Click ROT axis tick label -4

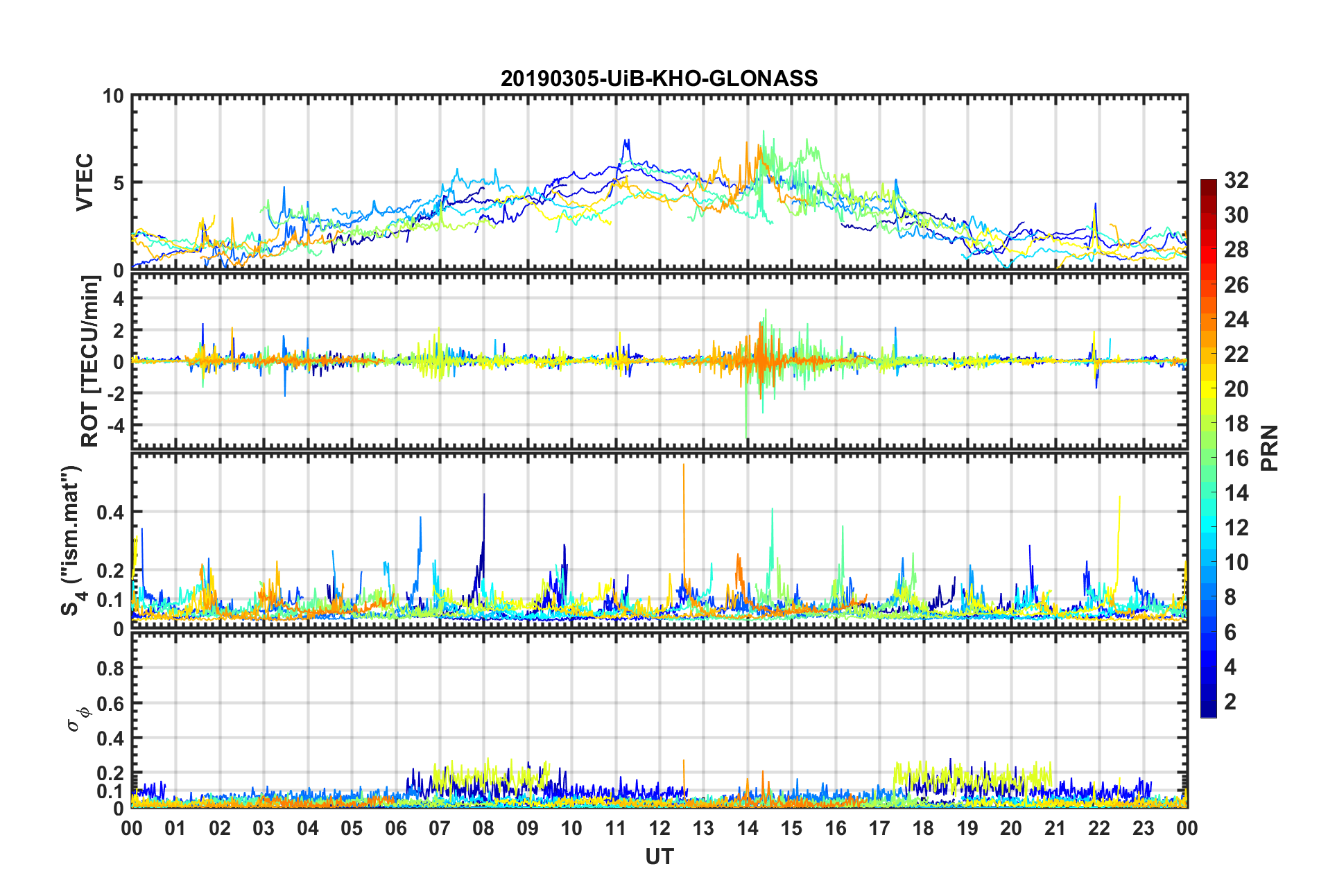pyautogui.click(x=114, y=424)
